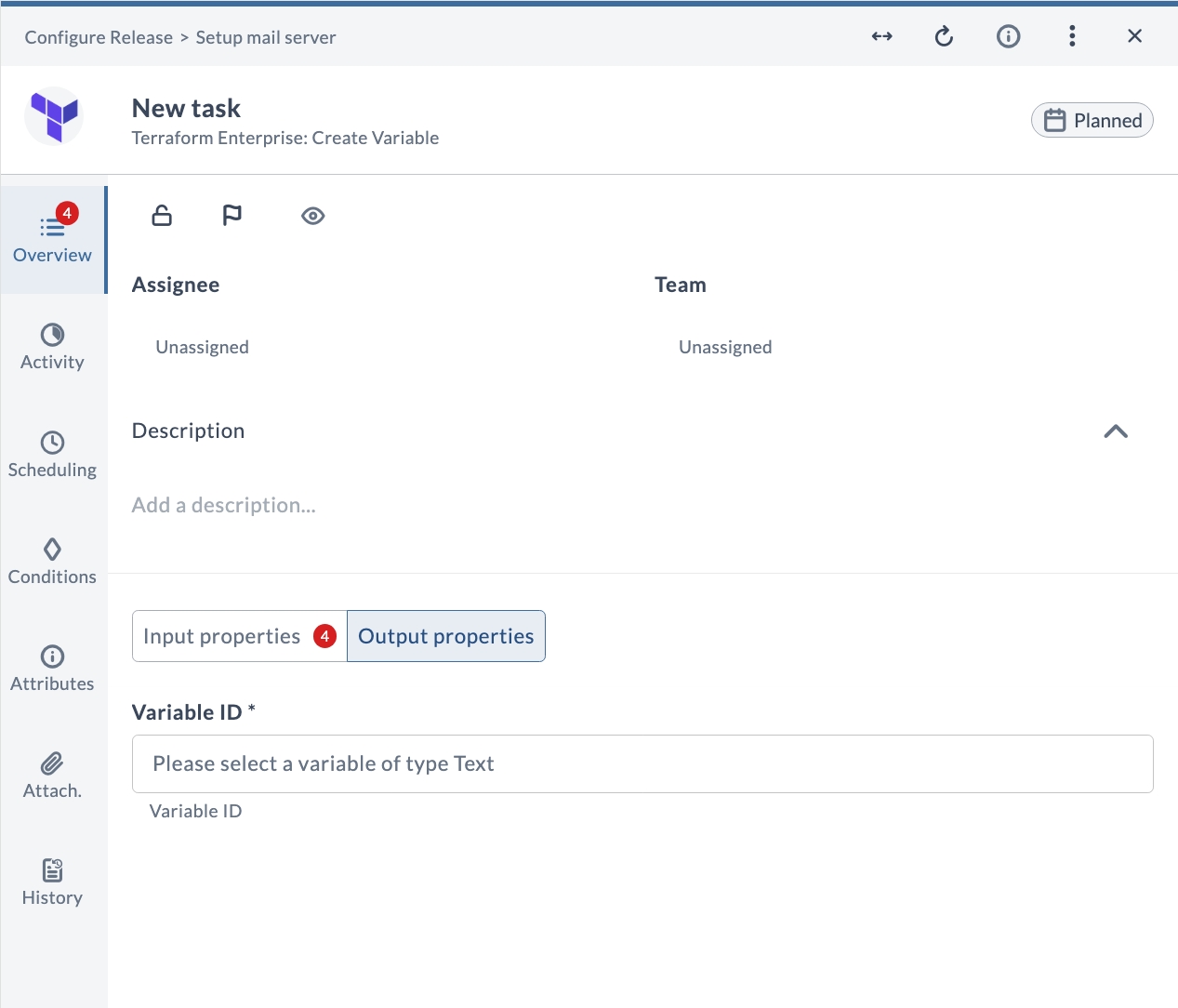The width and height of the screenshot is (1178, 1008).
Task: Open the Variable ID variable selector
Action: coord(642,763)
